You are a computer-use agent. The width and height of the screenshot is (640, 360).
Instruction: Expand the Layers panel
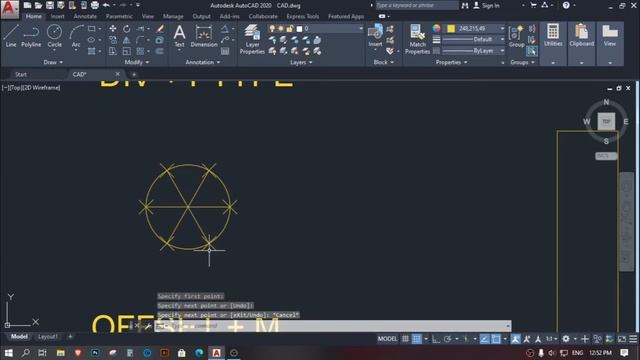[301, 62]
